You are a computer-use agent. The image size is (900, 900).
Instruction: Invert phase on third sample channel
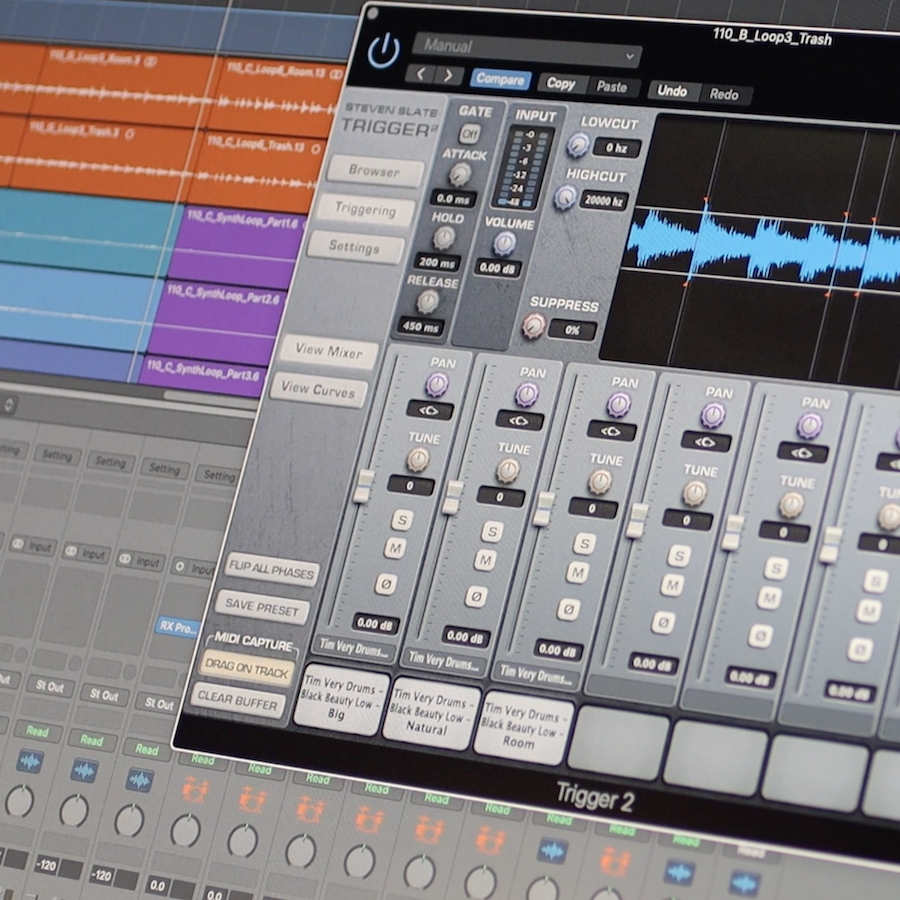569,608
